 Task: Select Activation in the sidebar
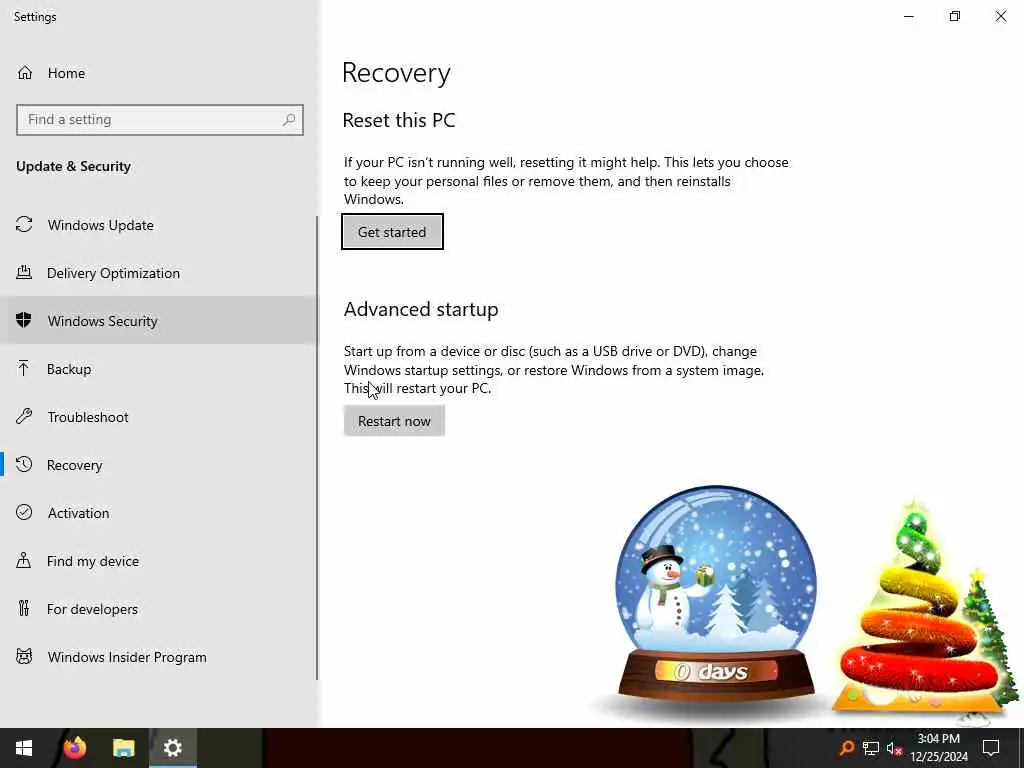pyautogui.click(x=158, y=513)
